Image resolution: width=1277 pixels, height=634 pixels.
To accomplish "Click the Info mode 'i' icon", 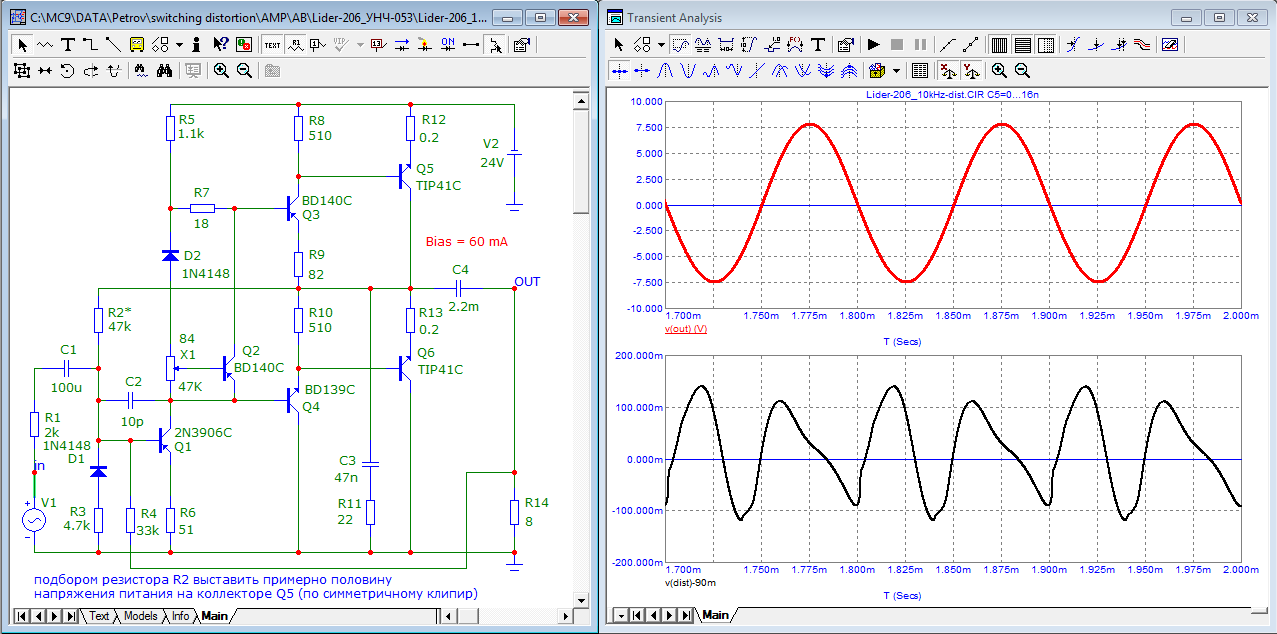I will tap(197, 44).
